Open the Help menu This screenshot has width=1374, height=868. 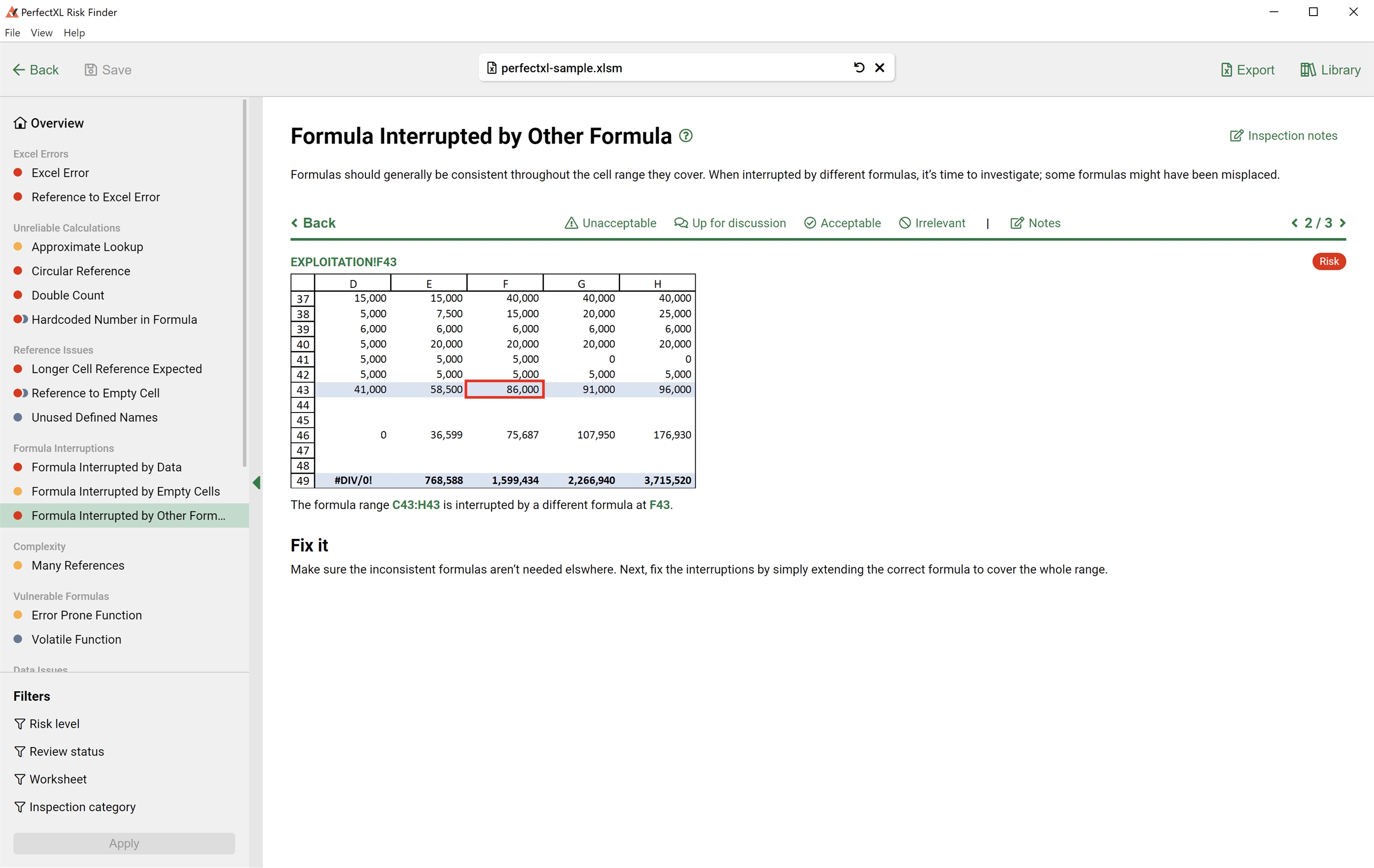click(x=74, y=33)
